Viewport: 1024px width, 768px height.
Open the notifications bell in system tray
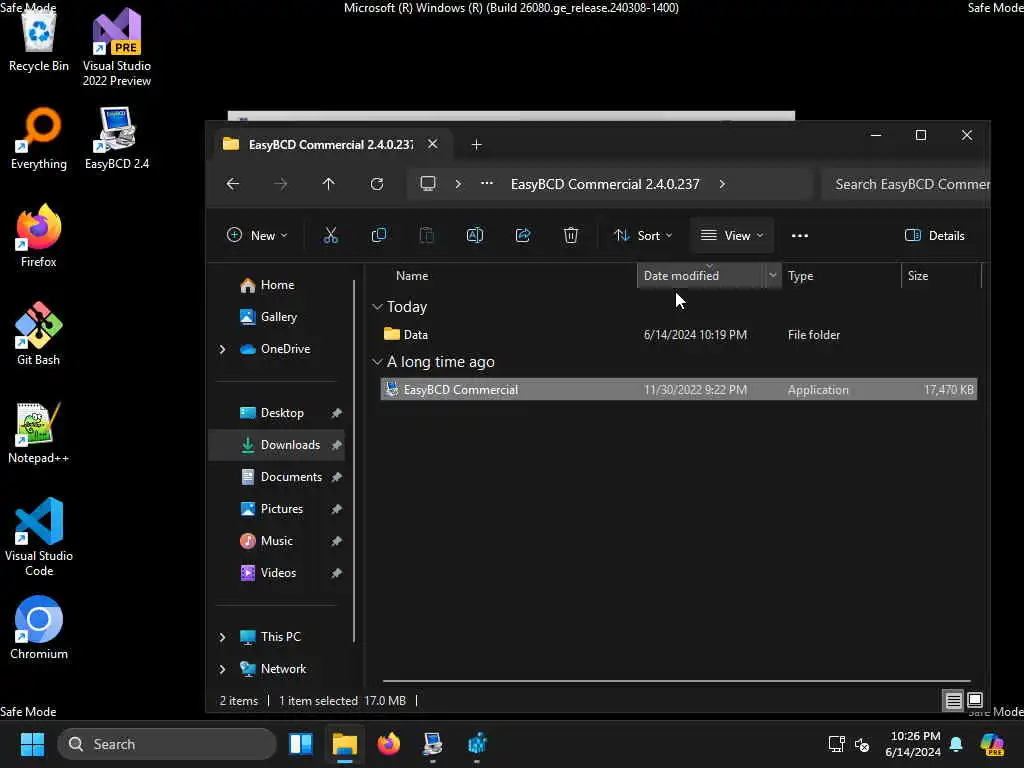point(956,744)
